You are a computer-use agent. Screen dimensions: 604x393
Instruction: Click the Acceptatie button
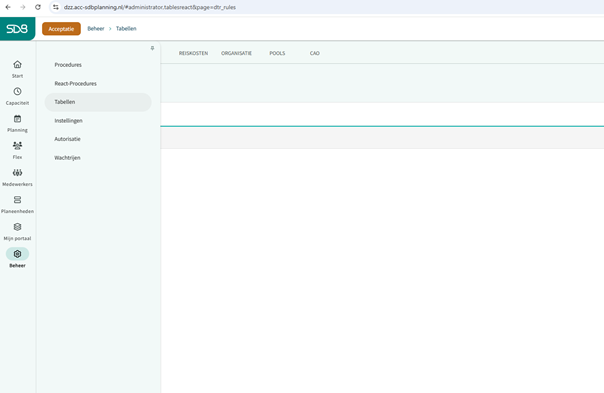tap(61, 29)
